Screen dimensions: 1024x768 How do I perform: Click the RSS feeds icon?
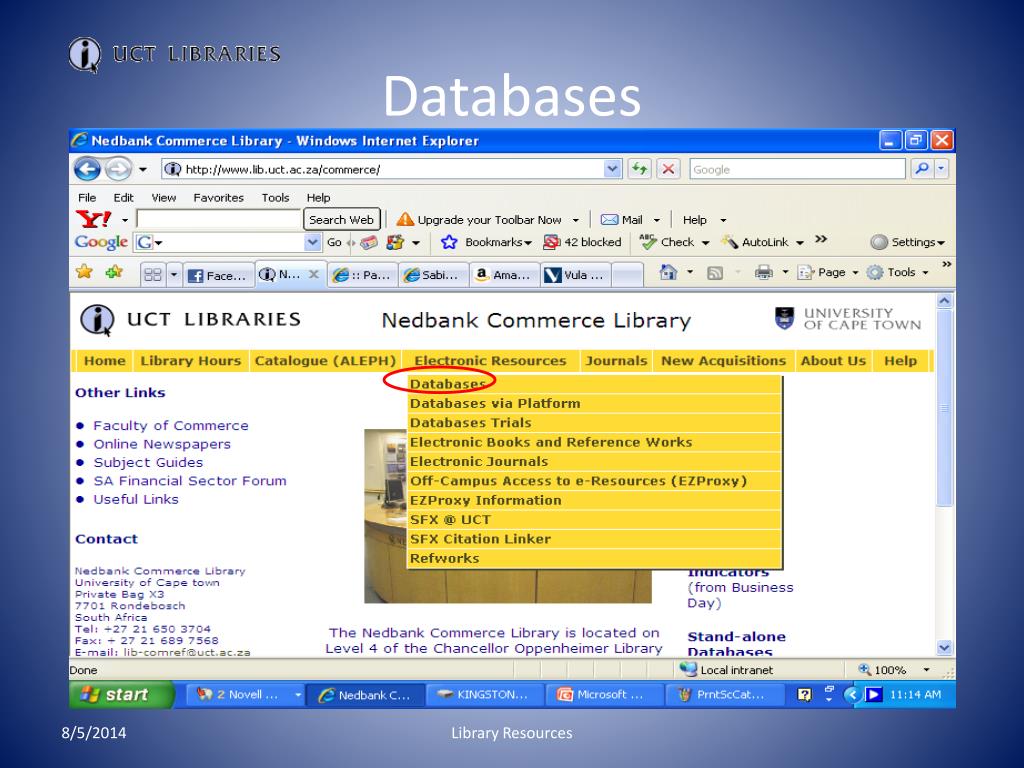[x=715, y=273]
